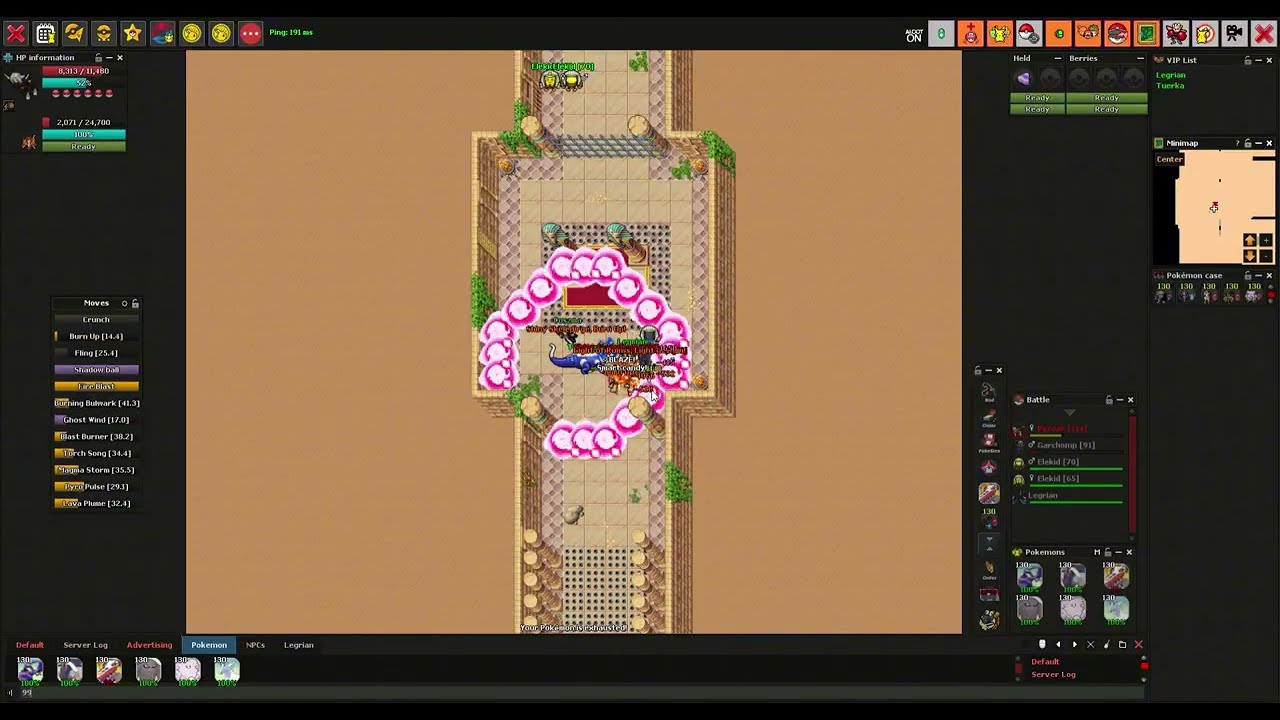
Task: Click the M button in Pokemons panel
Action: 1097,552
